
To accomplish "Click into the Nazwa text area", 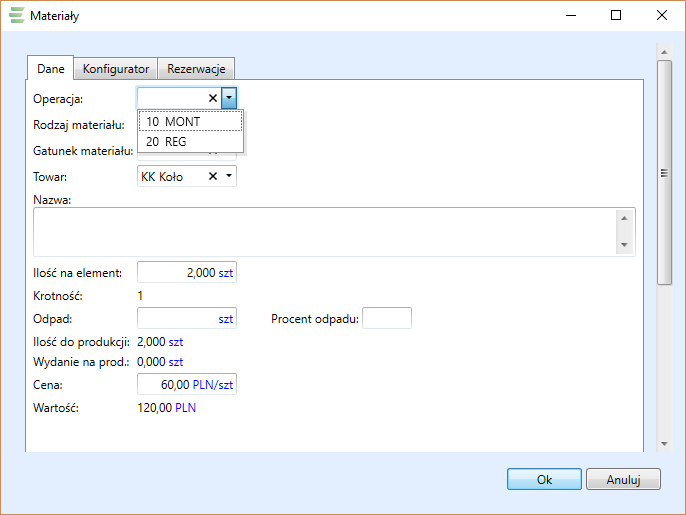I will (325, 232).
